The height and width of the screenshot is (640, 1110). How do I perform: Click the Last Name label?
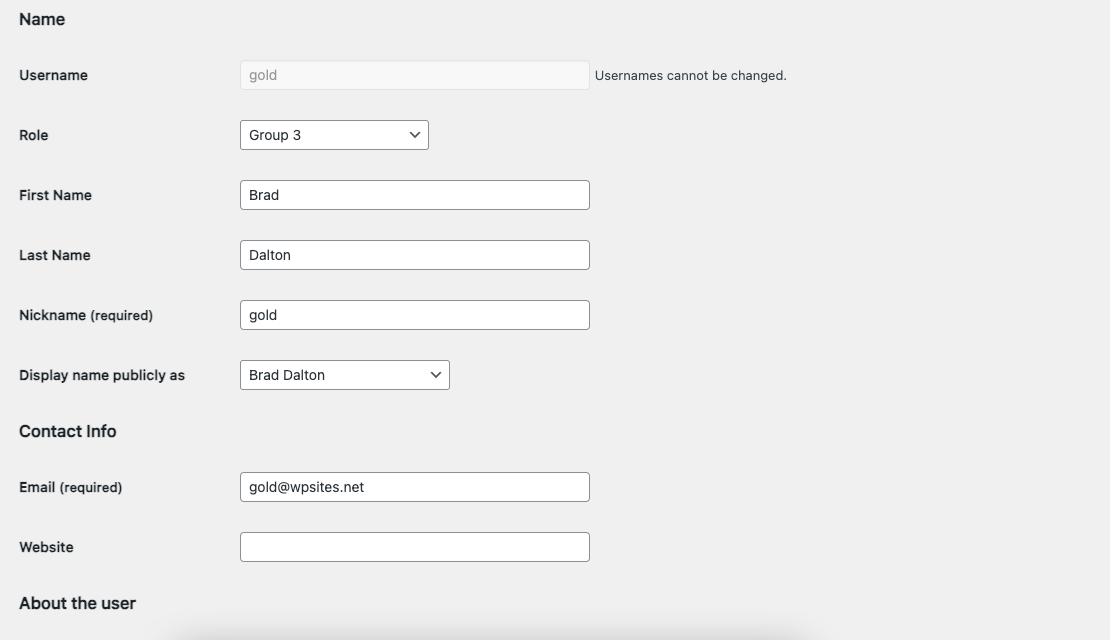(54, 255)
